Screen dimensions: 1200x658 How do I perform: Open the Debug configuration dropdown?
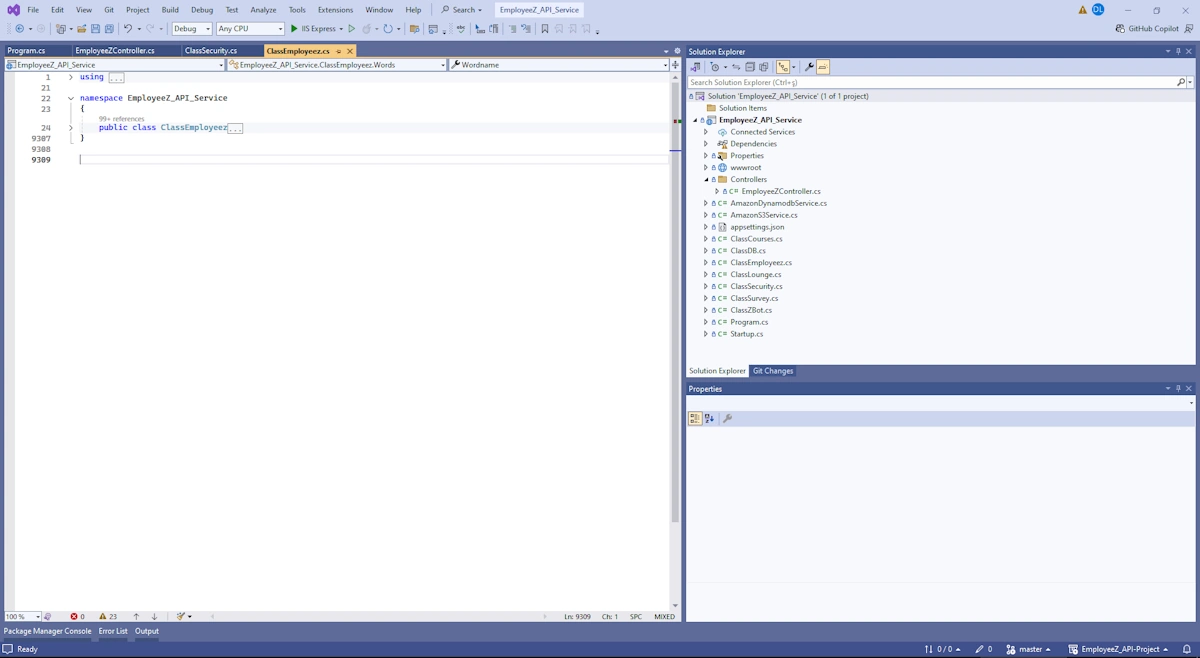pos(192,29)
